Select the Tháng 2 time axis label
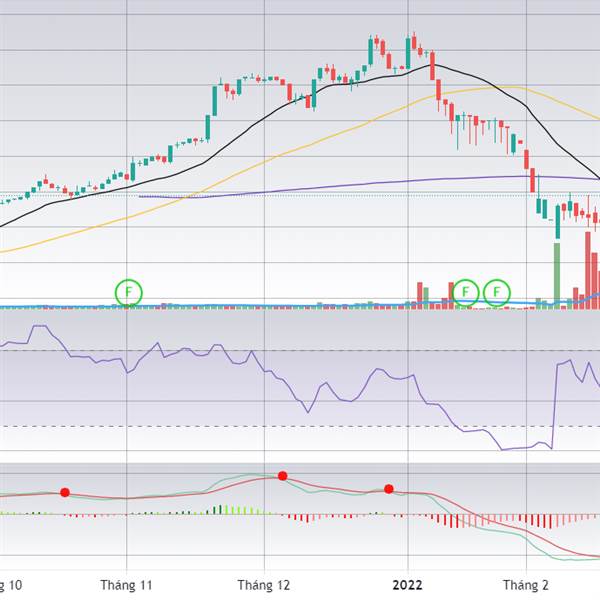600x600 pixels. pos(526,585)
